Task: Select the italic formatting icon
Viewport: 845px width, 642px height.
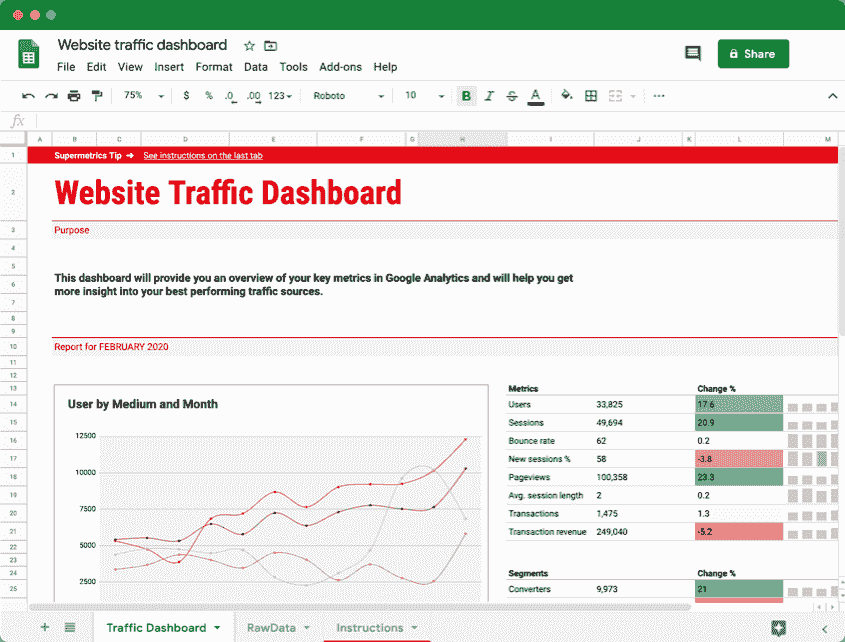Action: click(488, 95)
